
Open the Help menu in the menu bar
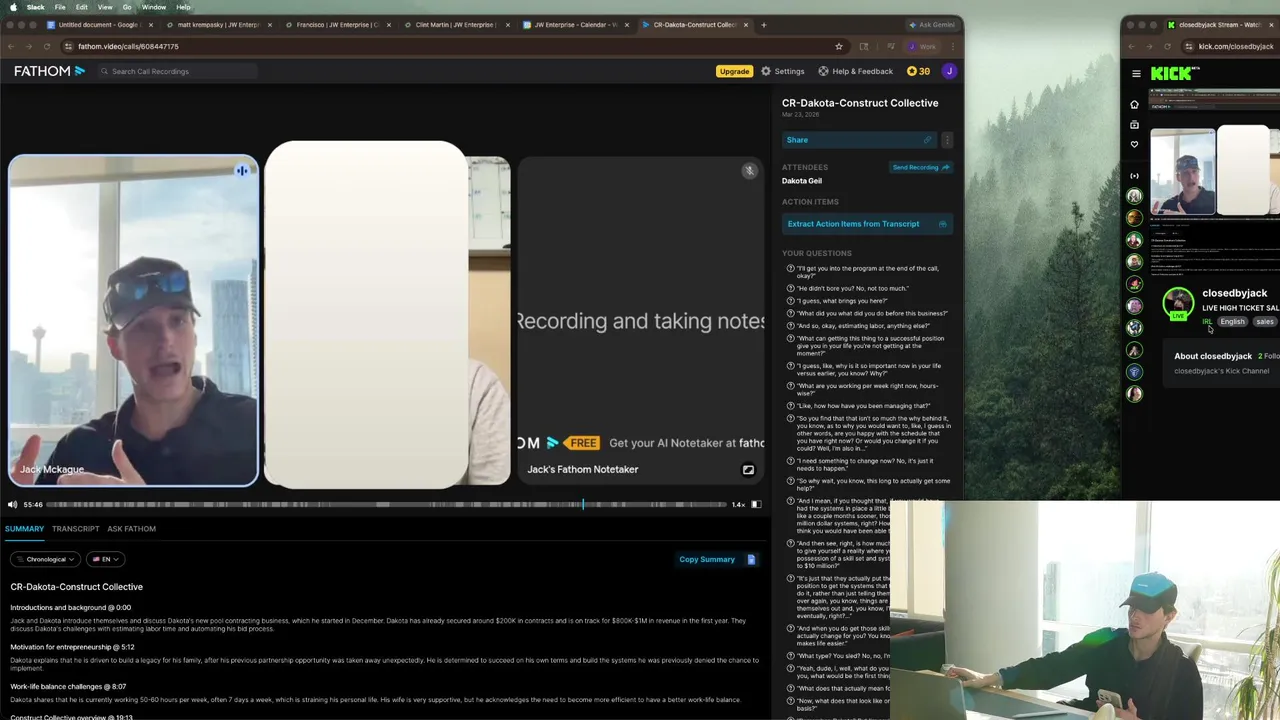point(183,7)
